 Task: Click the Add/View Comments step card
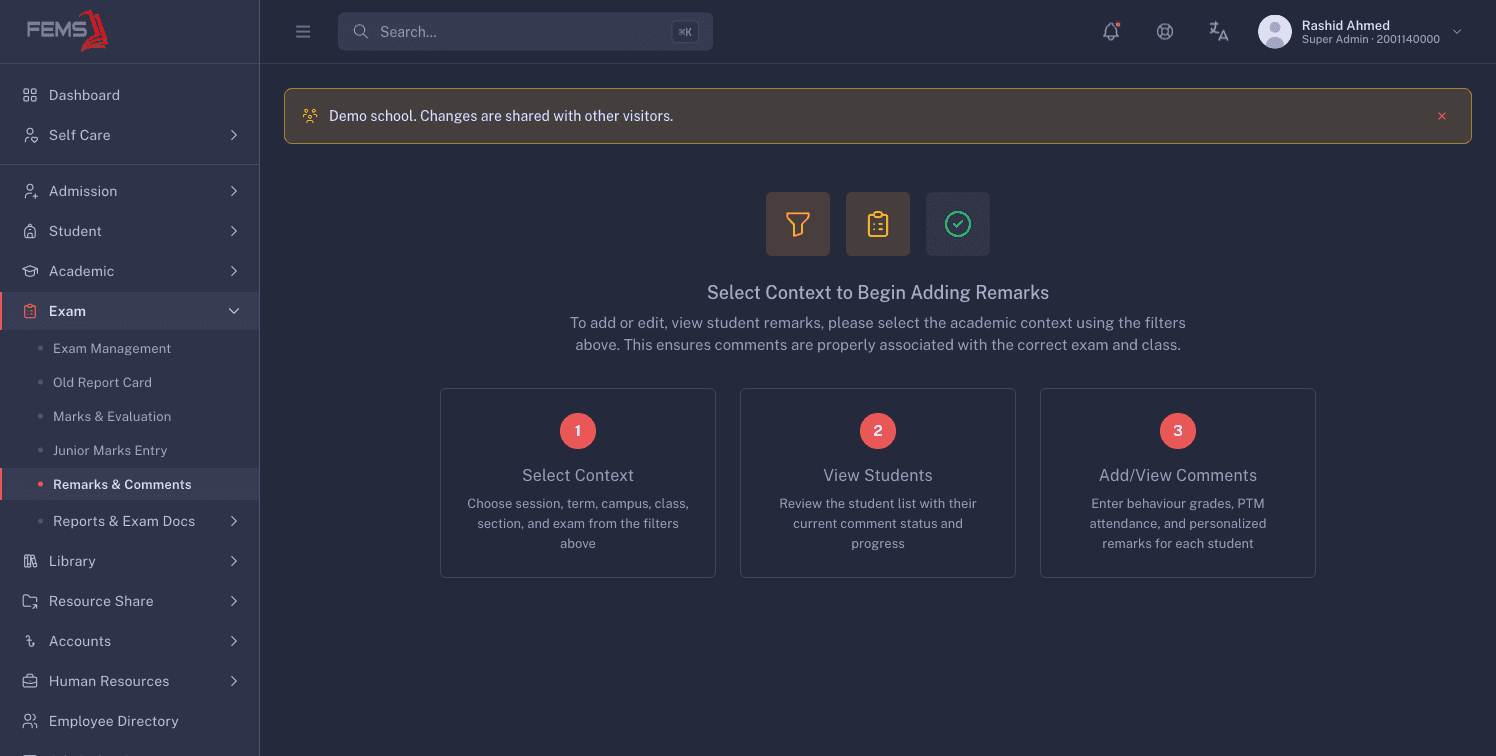click(x=1178, y=483)
